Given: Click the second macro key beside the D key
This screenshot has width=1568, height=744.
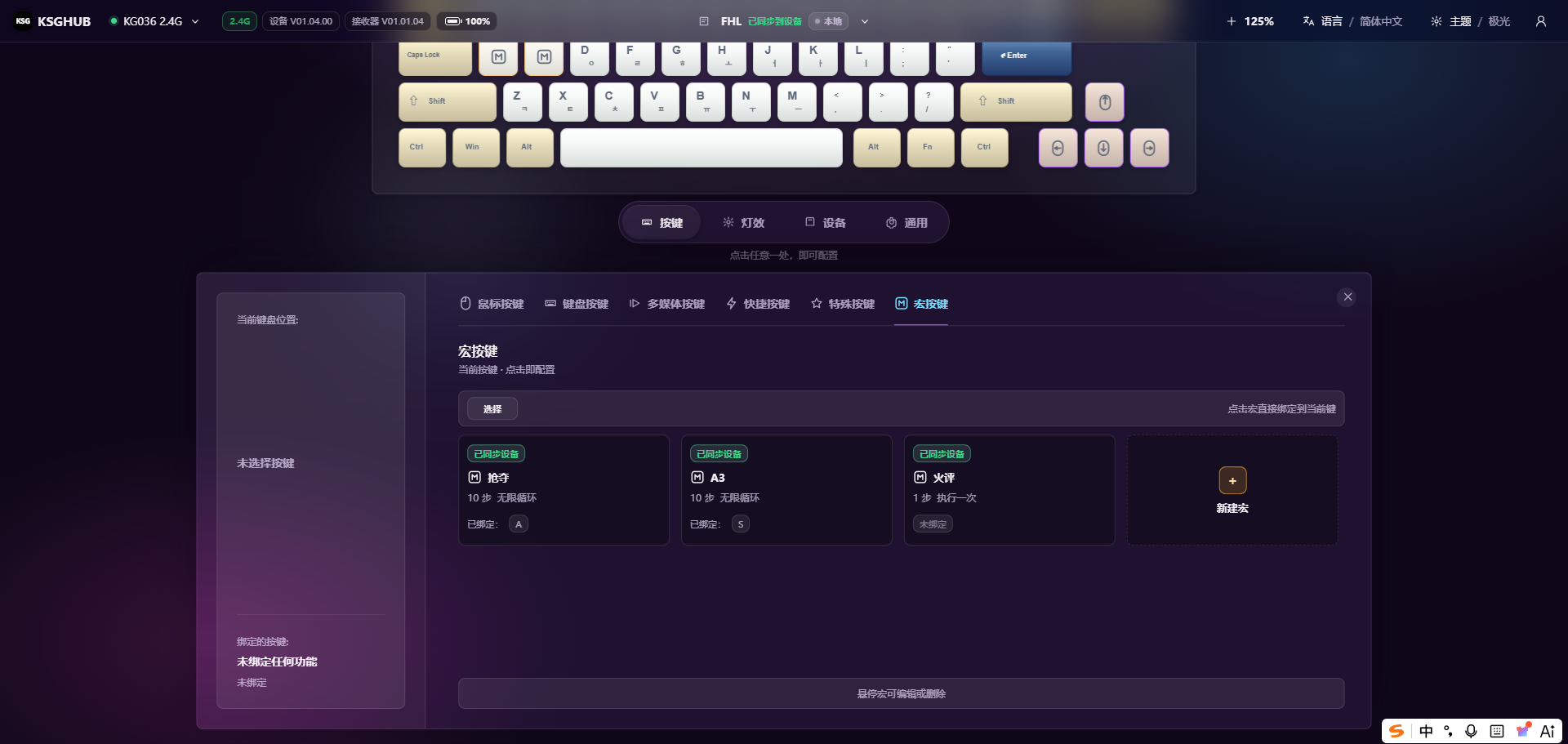Looking at the screenshot, I should click(545, 57).
